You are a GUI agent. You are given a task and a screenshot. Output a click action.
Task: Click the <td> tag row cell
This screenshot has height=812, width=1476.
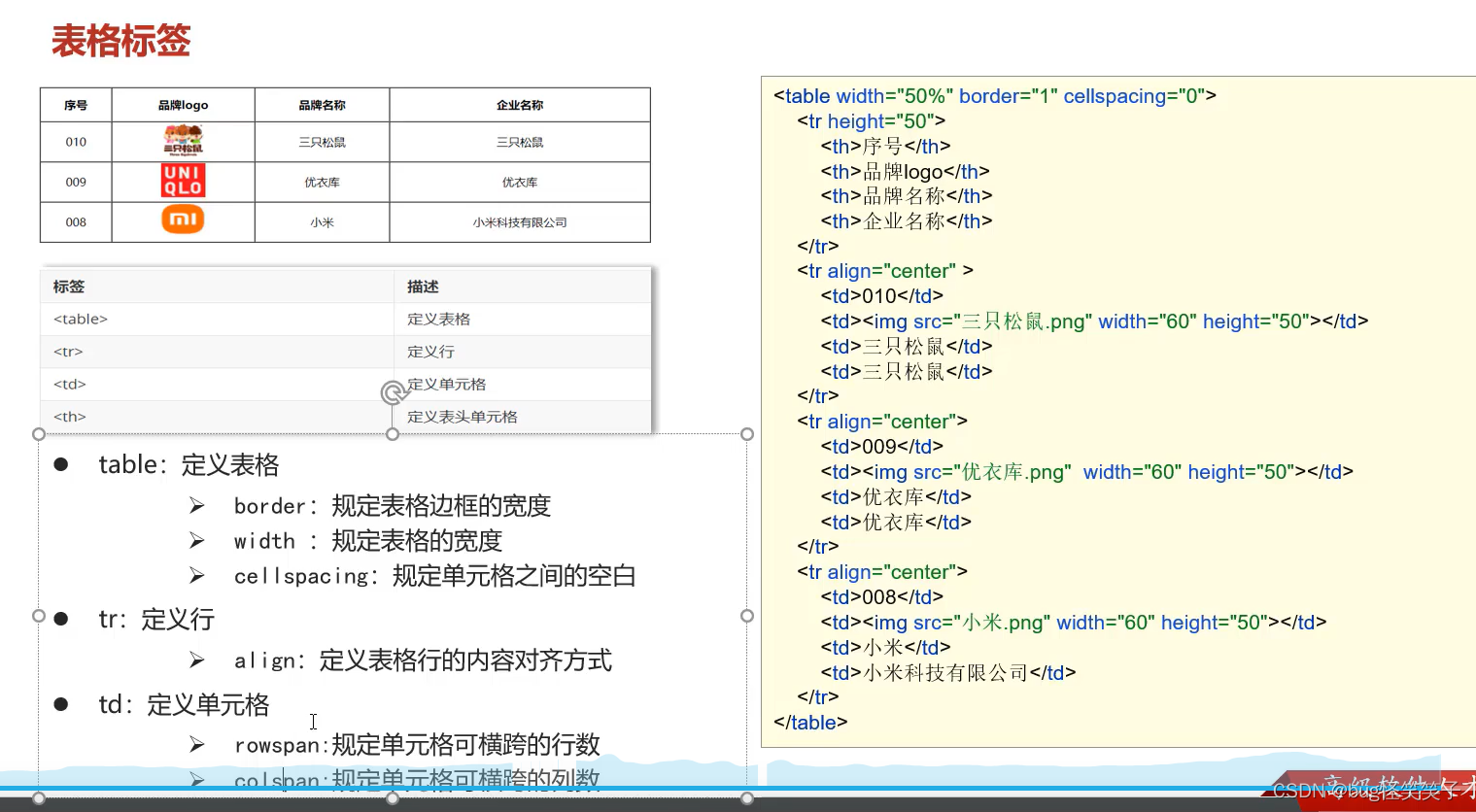pos(217,384)
